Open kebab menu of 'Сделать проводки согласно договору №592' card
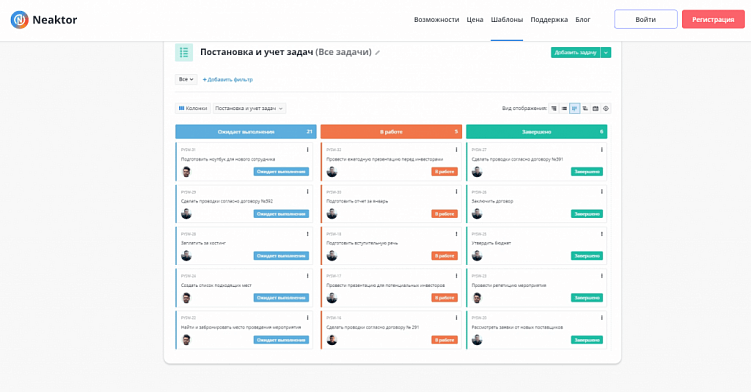751x392 pixels. (x=307, y=192)
